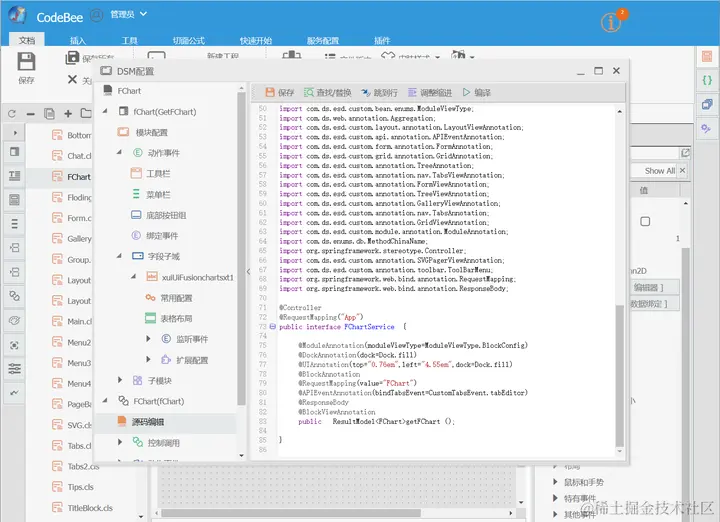Click 保存 in the DSM editor toolbar
Viewport: 720px width, 522px height.
click(x=280, y=93)
